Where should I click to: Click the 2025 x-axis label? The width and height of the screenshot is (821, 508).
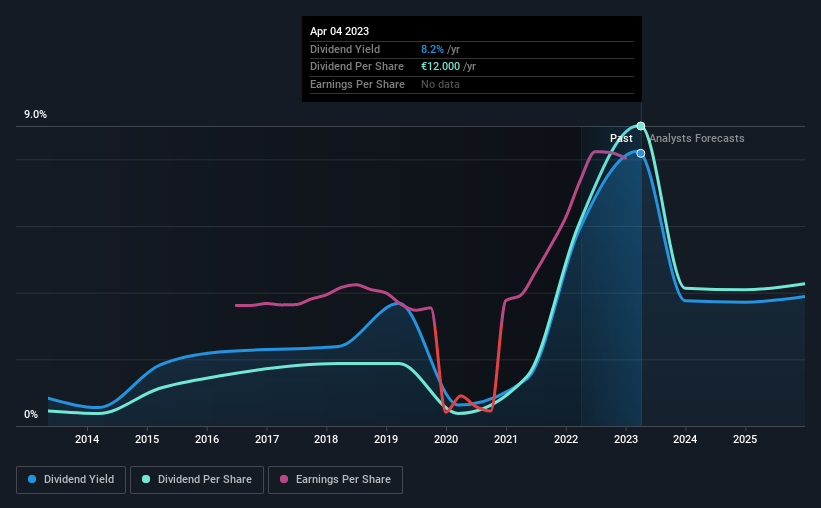click(745, 439)
